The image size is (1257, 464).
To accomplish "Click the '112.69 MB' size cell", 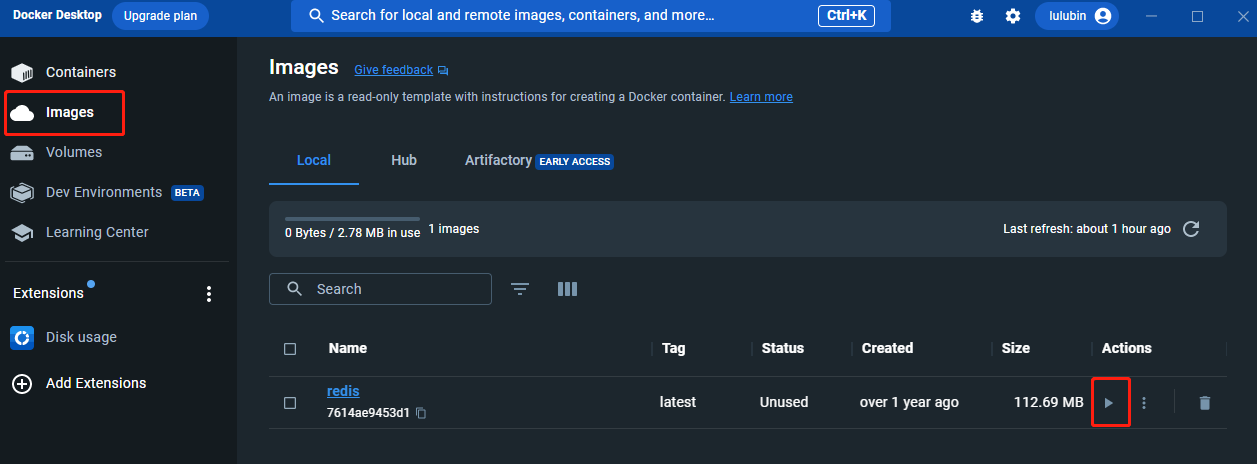I will tap(1049, 402).
